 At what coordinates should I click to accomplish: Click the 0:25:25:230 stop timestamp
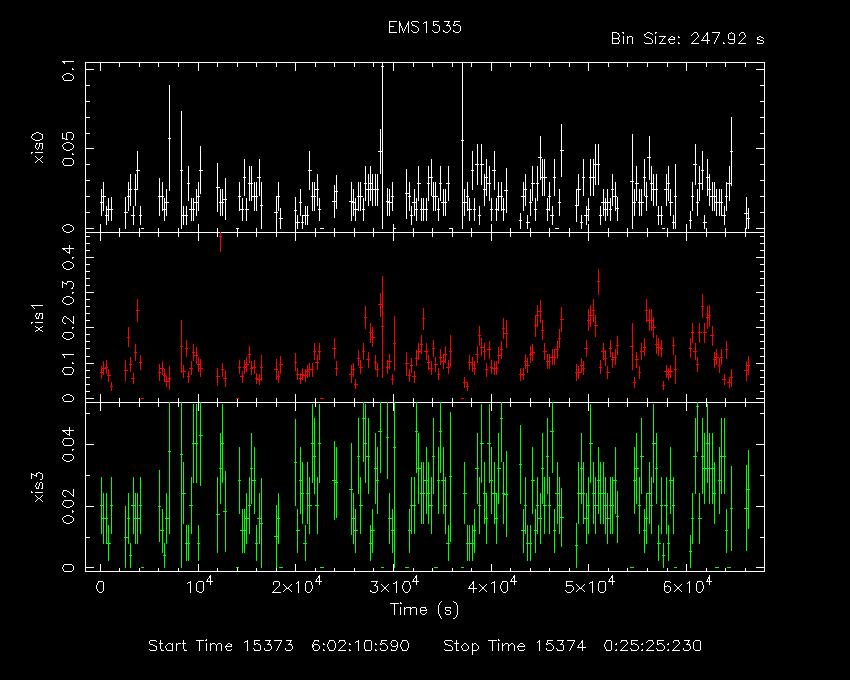coord(653,646)
